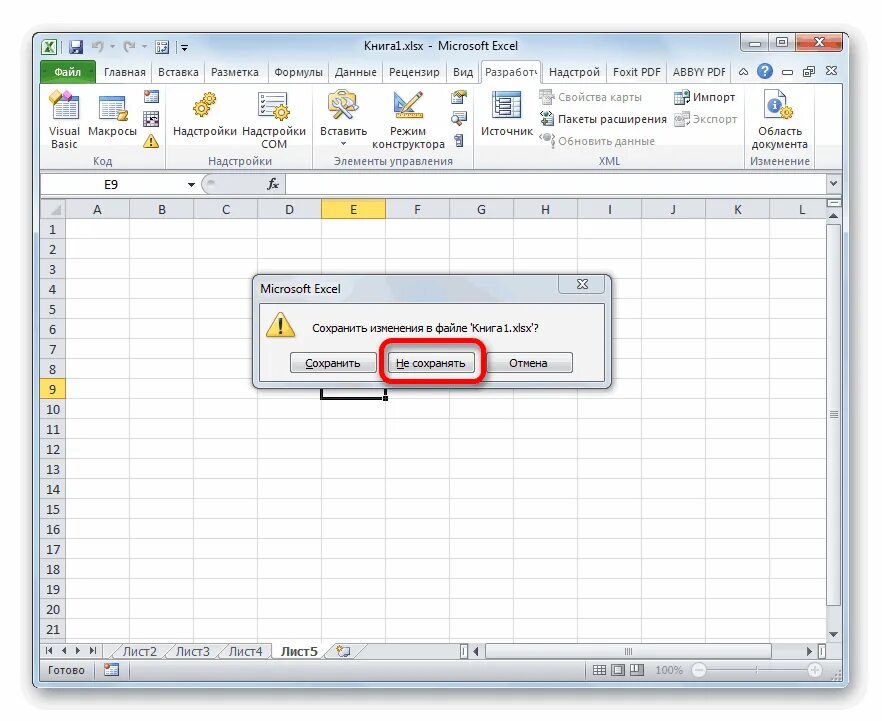Switch to the Формулы ribbon tab
Screen dimensions: 882x721
point(298,72)
